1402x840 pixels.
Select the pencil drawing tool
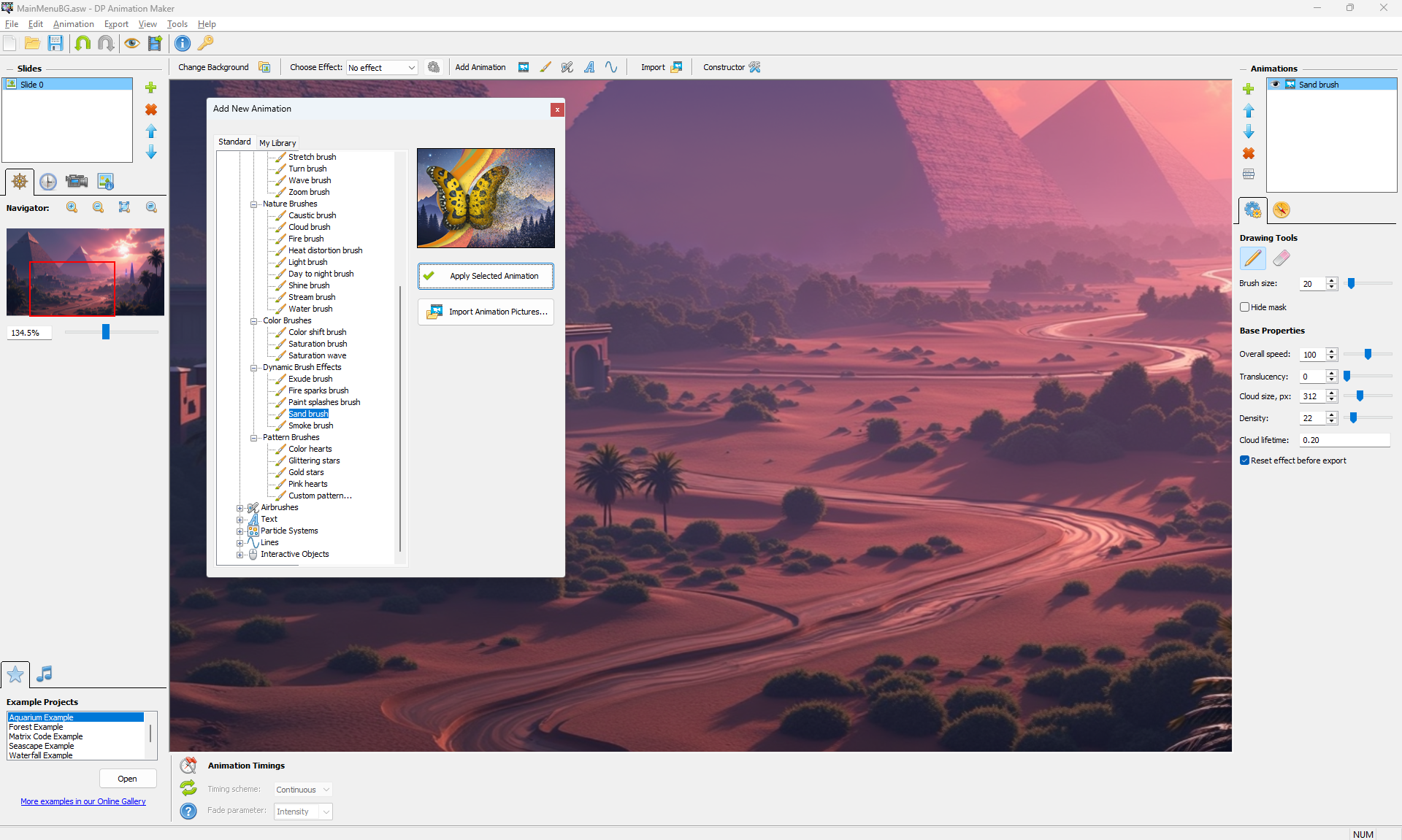point(1252,258)
